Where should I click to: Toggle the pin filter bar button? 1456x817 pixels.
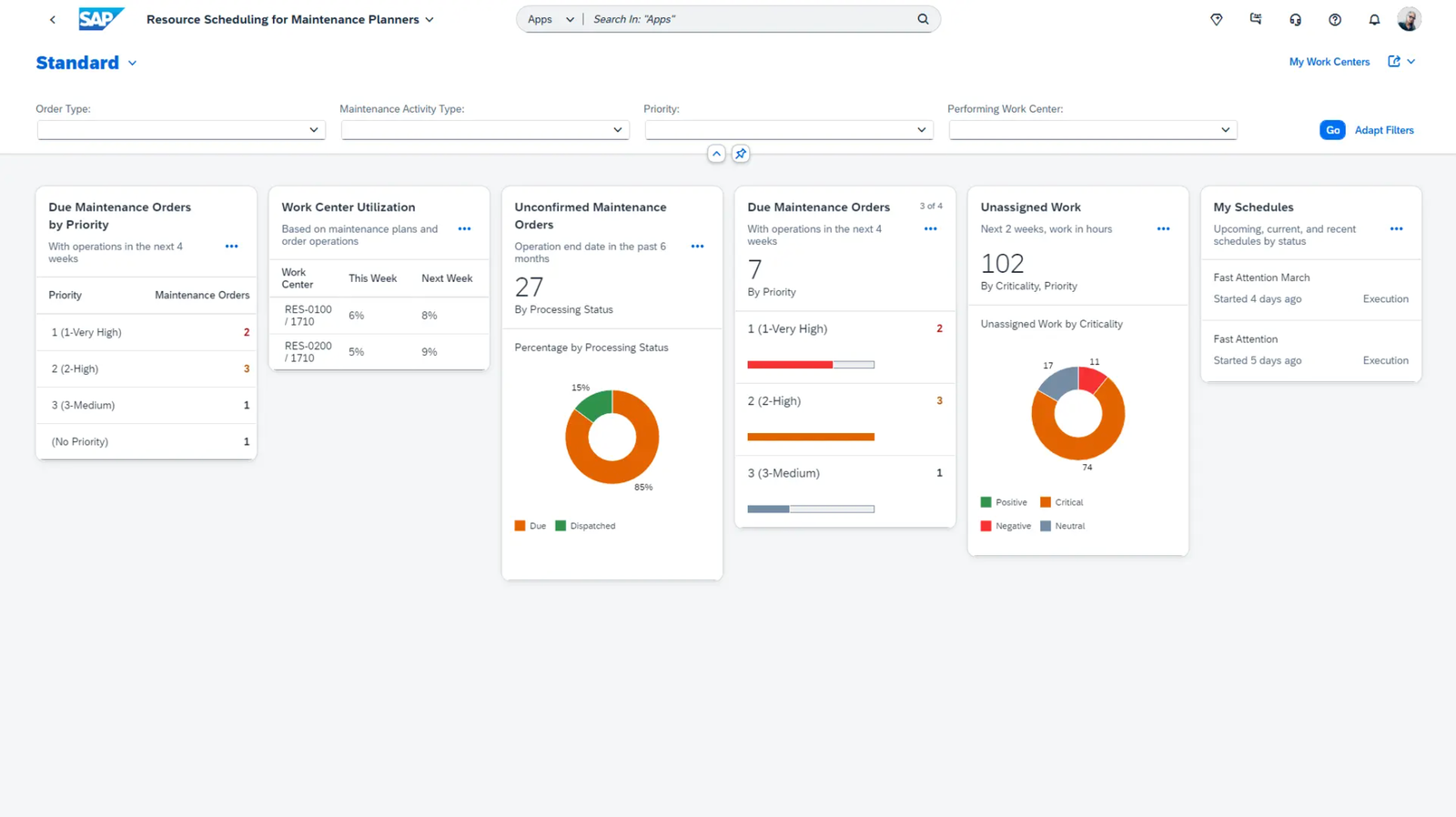741,154
